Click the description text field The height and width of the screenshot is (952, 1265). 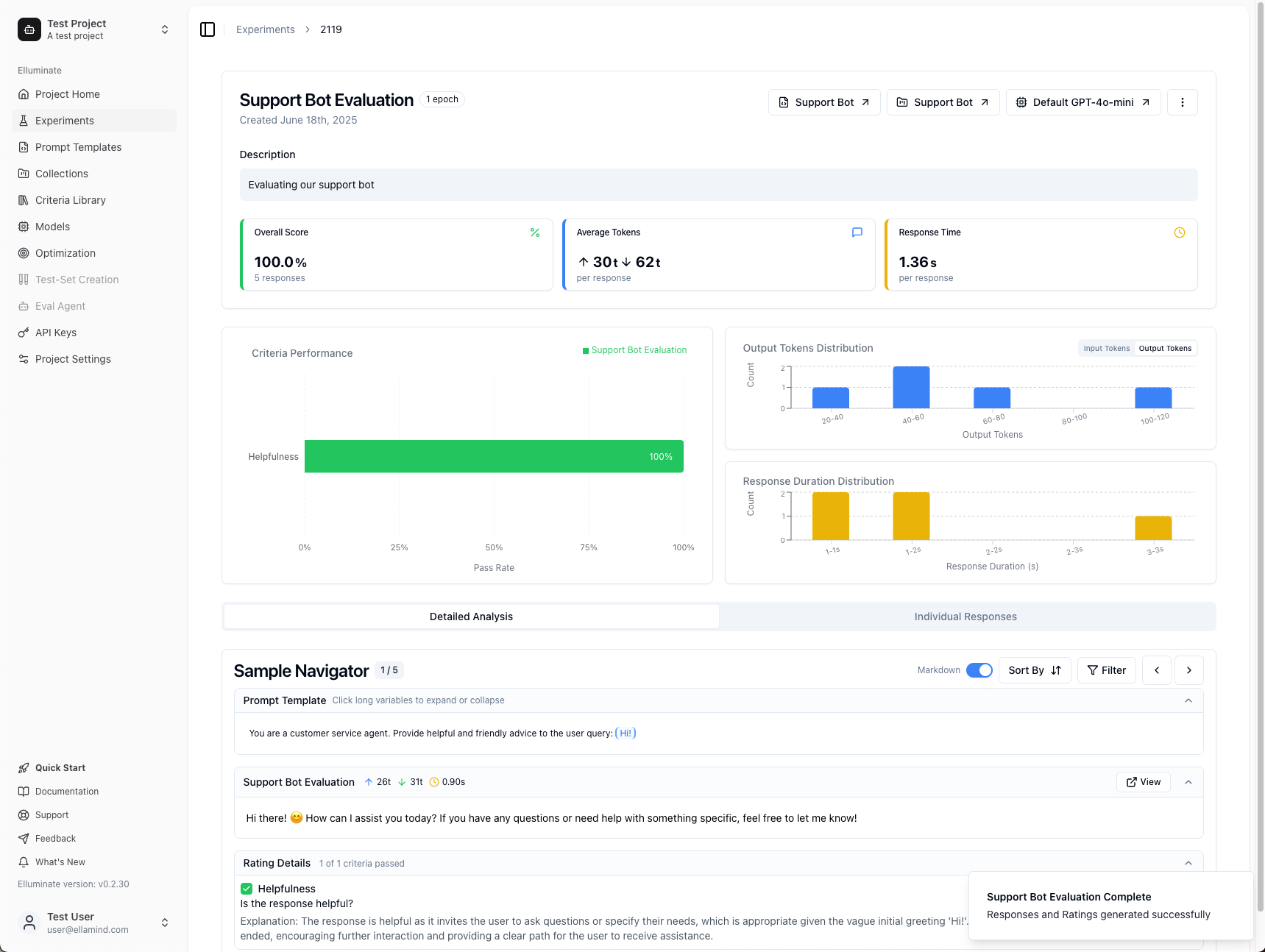(718, 185)
